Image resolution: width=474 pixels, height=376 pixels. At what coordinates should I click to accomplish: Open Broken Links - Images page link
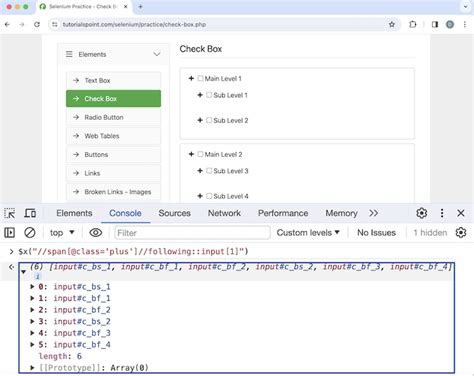[x=113, y=192]
